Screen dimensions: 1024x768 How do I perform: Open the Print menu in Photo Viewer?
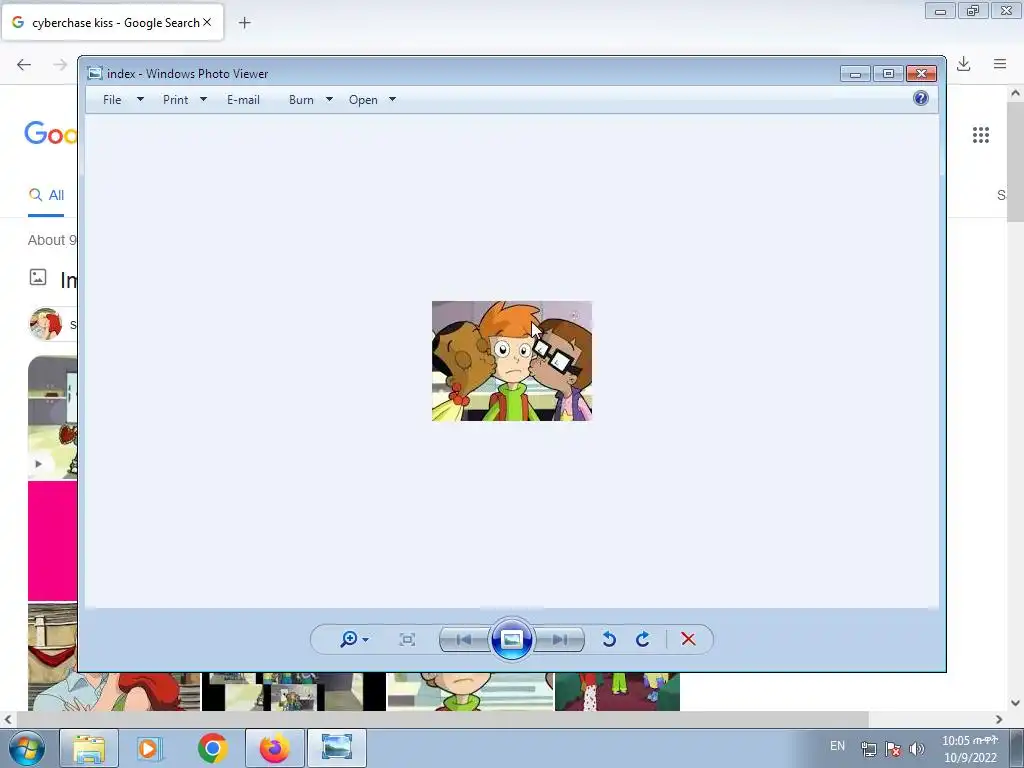pos(176,100)
